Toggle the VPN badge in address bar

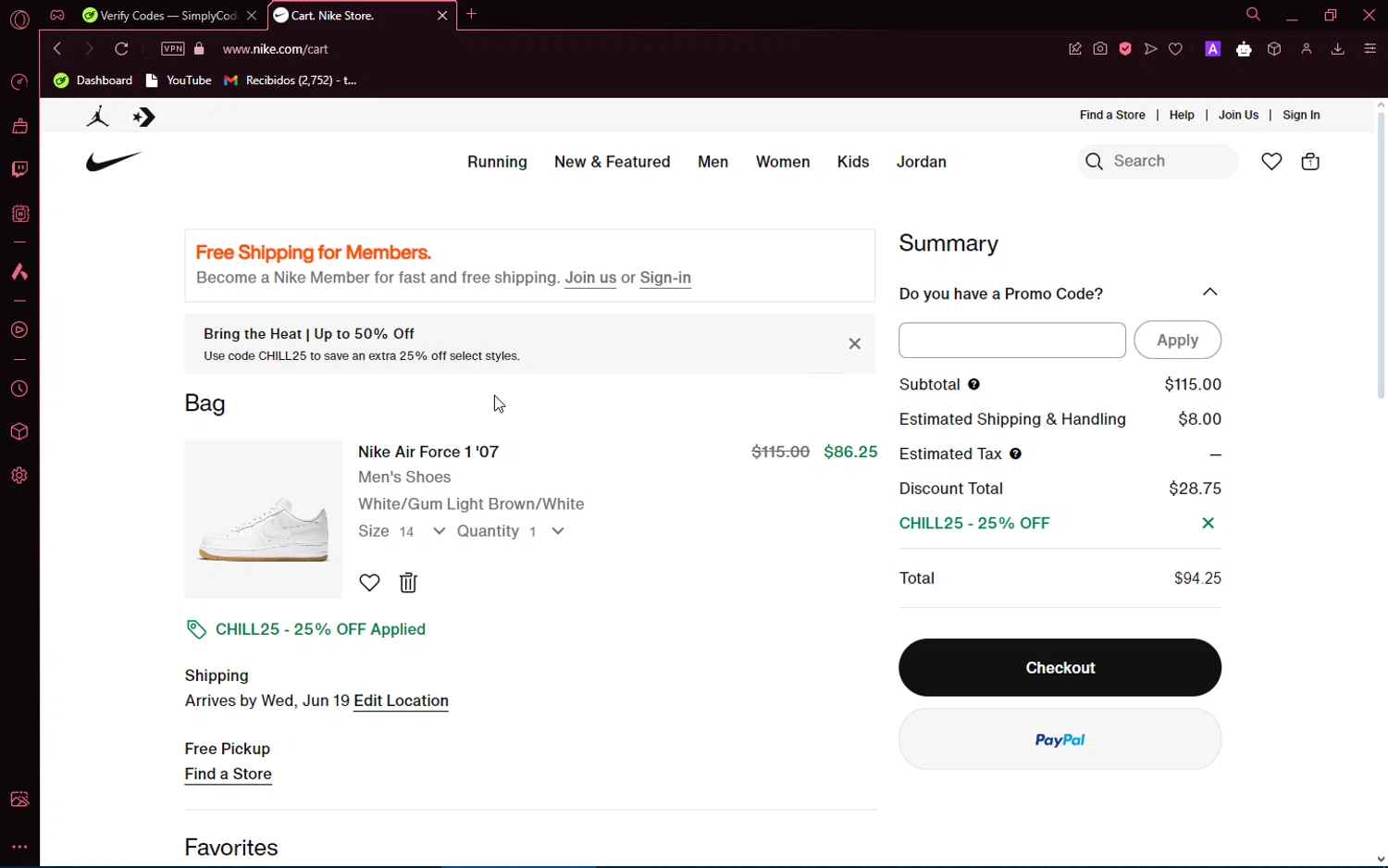tap(173, 49)
